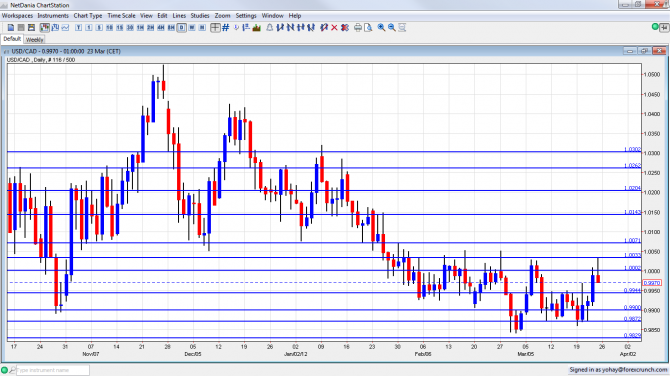Toggle the chart grid (#) icon
This screenshot has width=670, height=376.
coord(226,28)
